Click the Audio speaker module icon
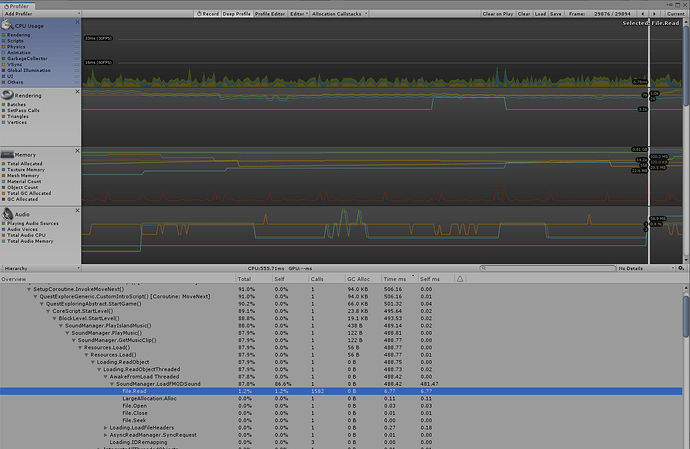Screen dimensions: 690x449 (7, 213)
